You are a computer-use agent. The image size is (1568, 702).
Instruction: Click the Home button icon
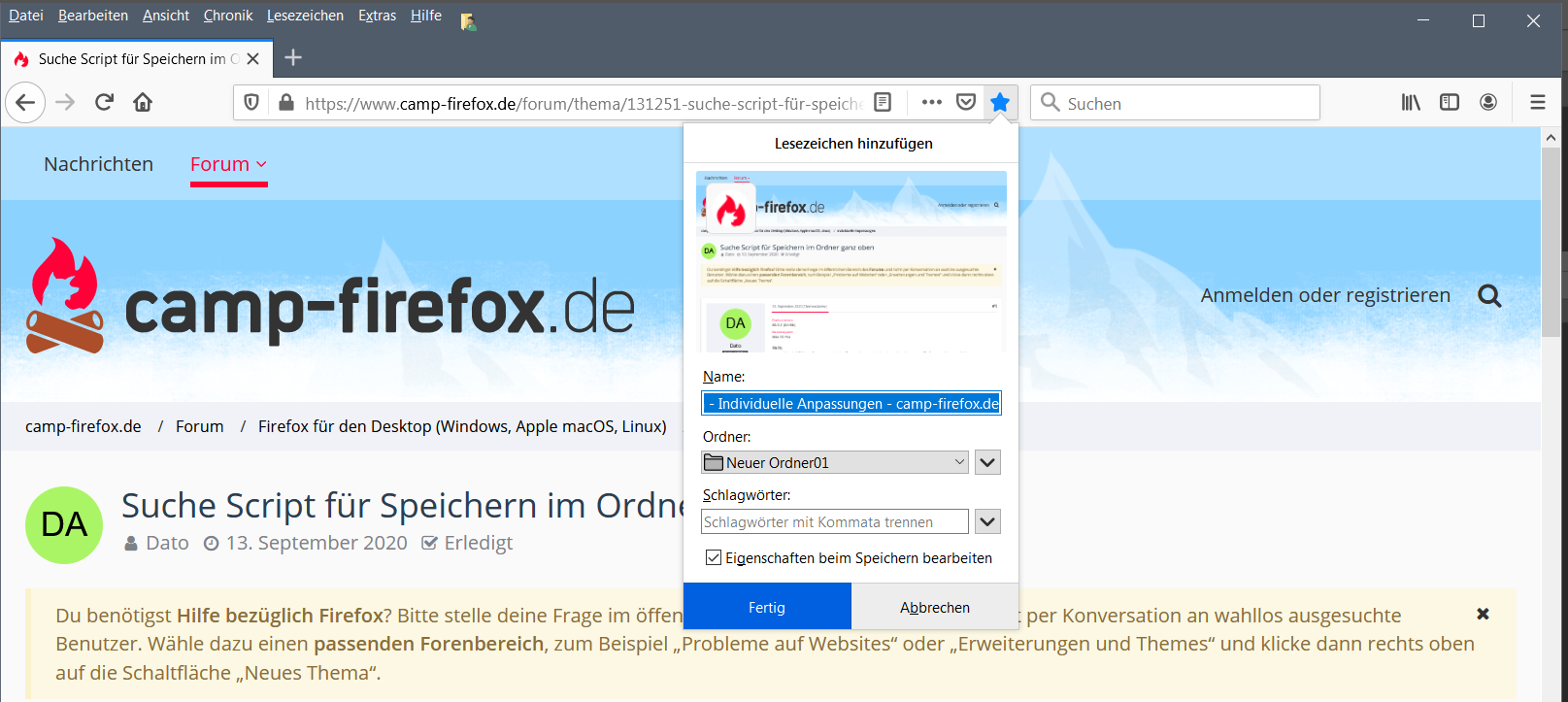pyautogui.click(x=143, y=102)
